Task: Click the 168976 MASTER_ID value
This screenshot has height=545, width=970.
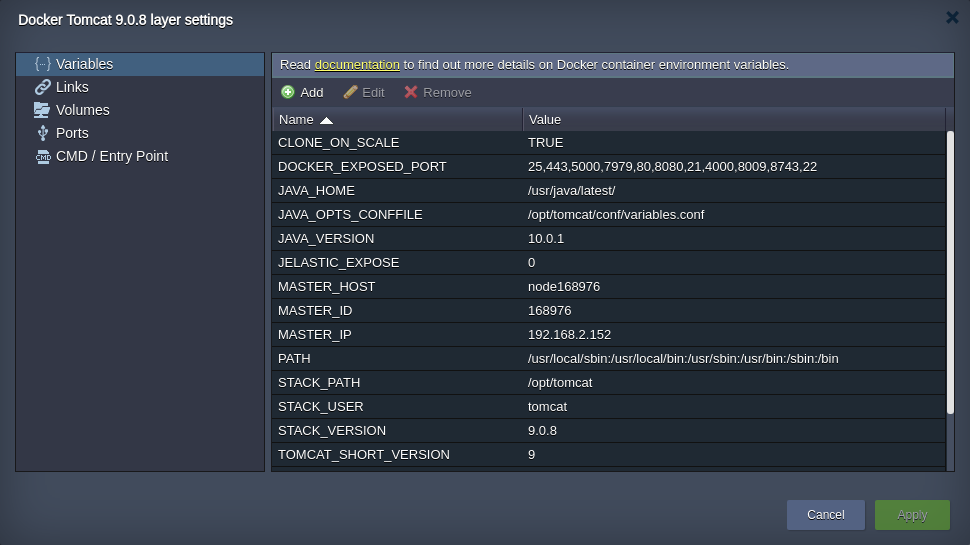Action: click(549, 311)
